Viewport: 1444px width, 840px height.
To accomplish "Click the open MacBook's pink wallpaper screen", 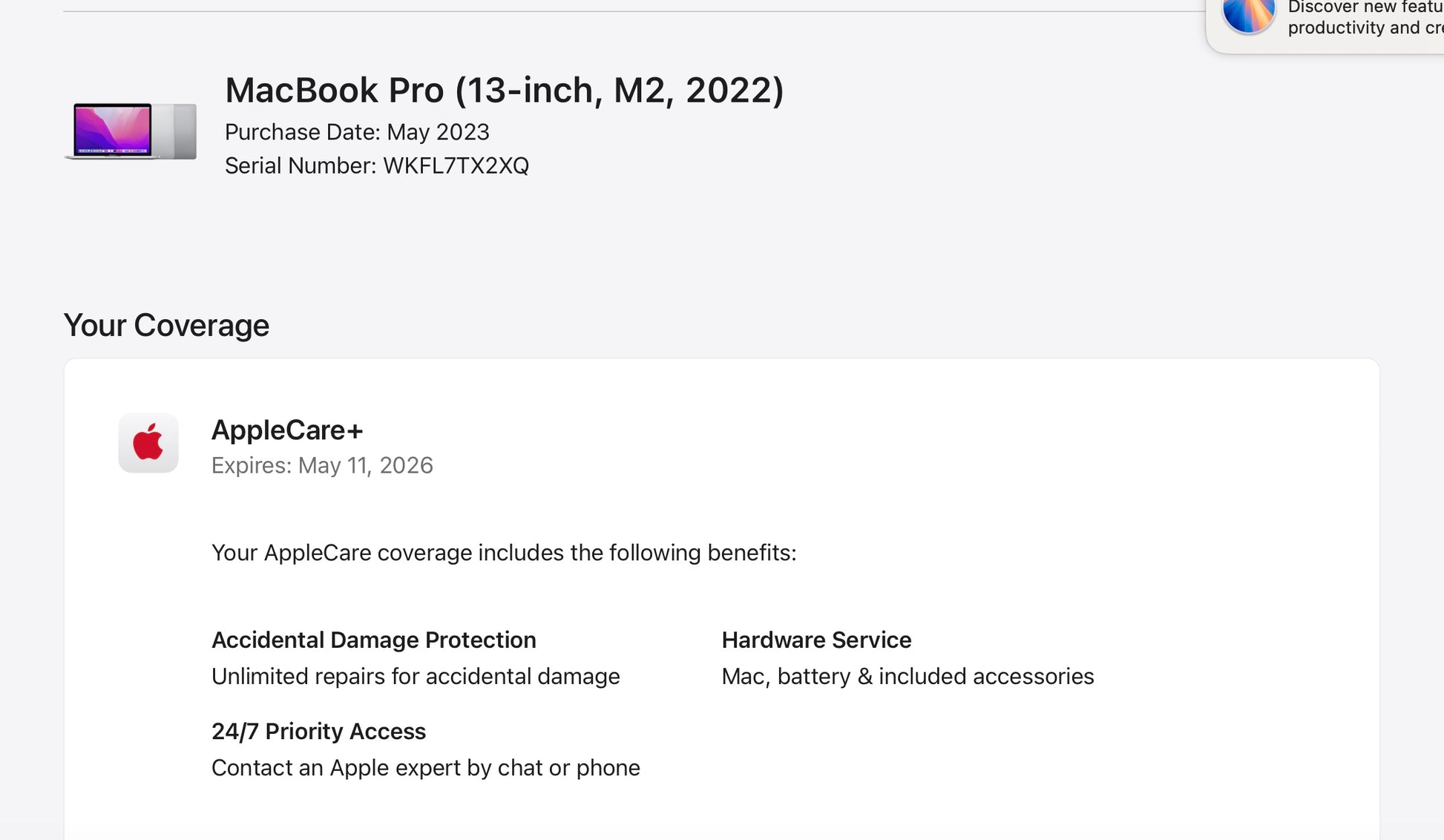I will pyautogui.click(x=113, y=128).
